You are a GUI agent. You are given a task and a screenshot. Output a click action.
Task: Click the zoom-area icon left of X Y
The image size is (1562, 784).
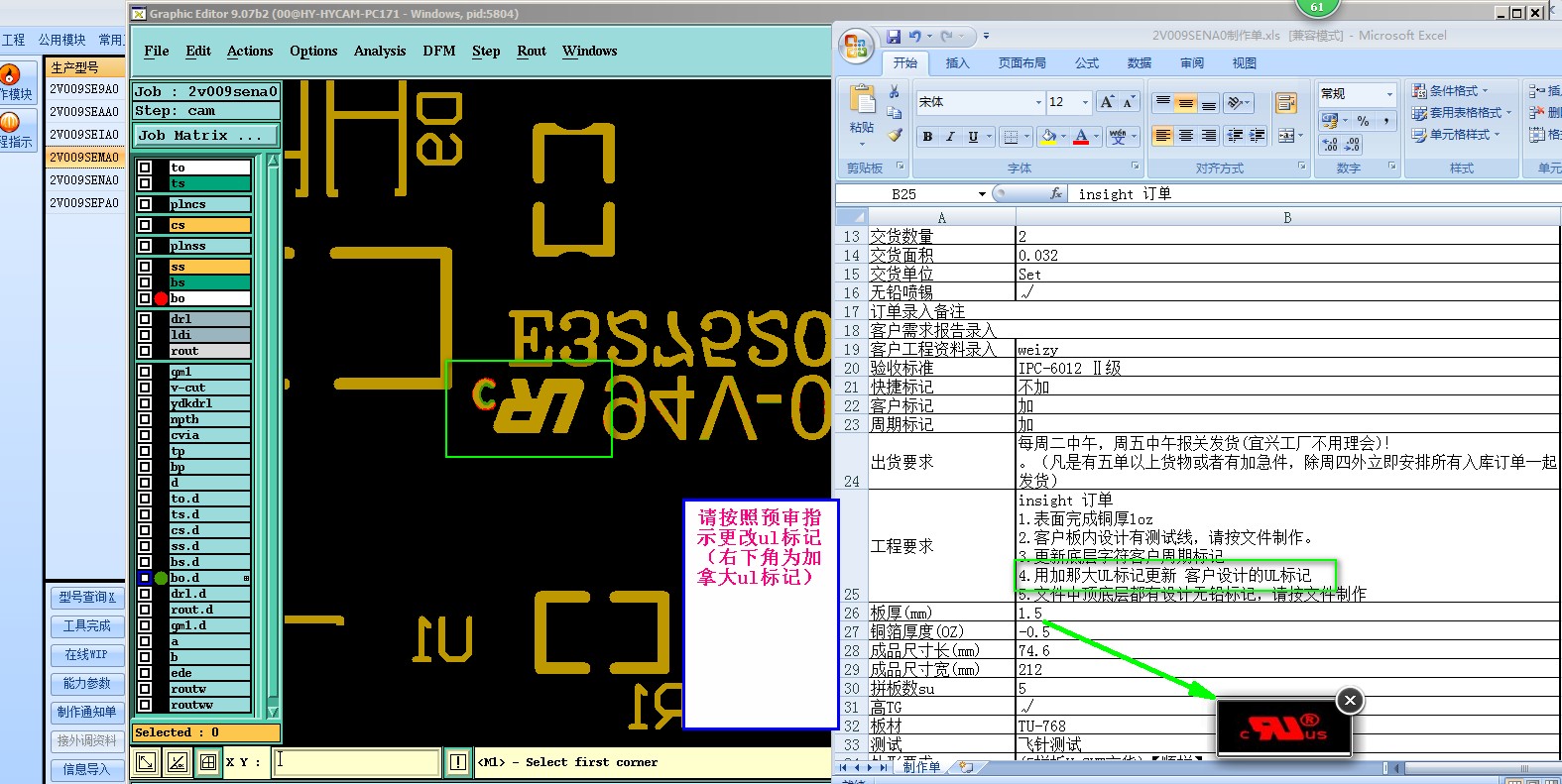pos(146,762)
